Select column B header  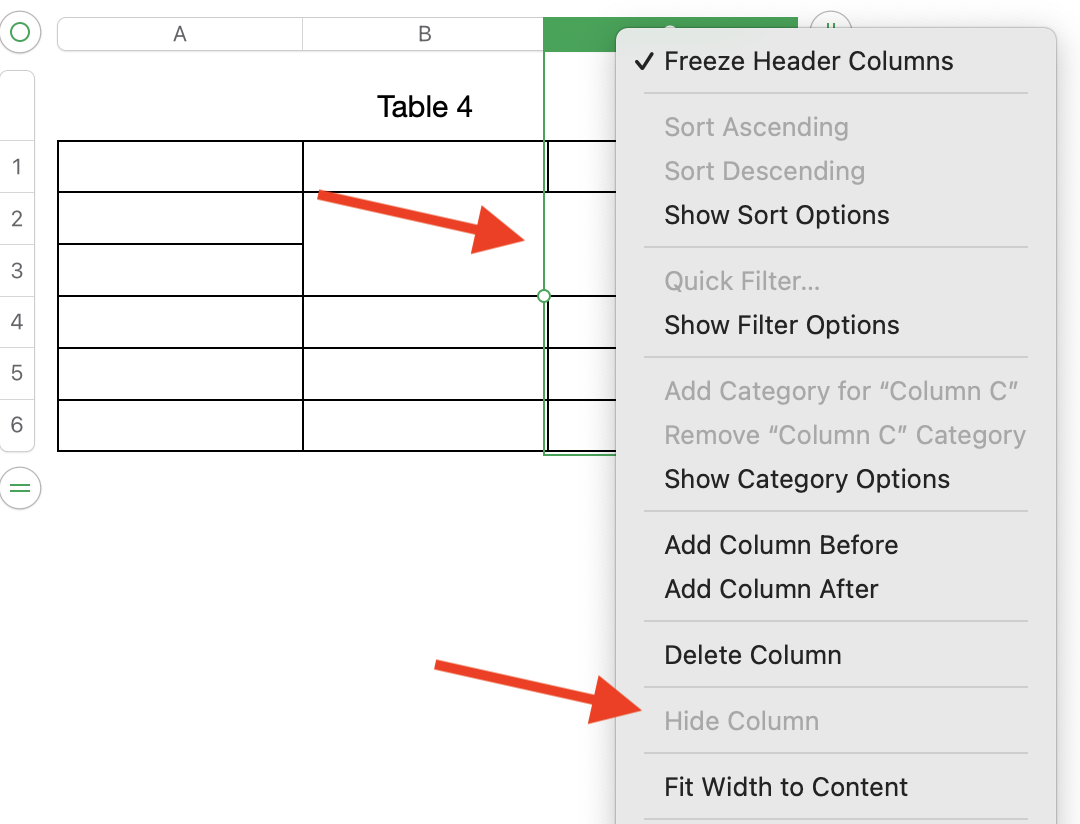click(x=424, y=34)
